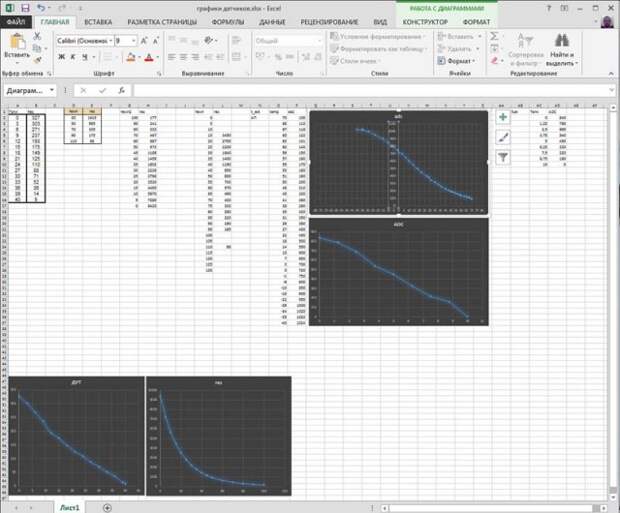Open the ФАЙЛ tab
Image resolution: width=620 pixels, height=513 pixels.
tap(16, 22)
